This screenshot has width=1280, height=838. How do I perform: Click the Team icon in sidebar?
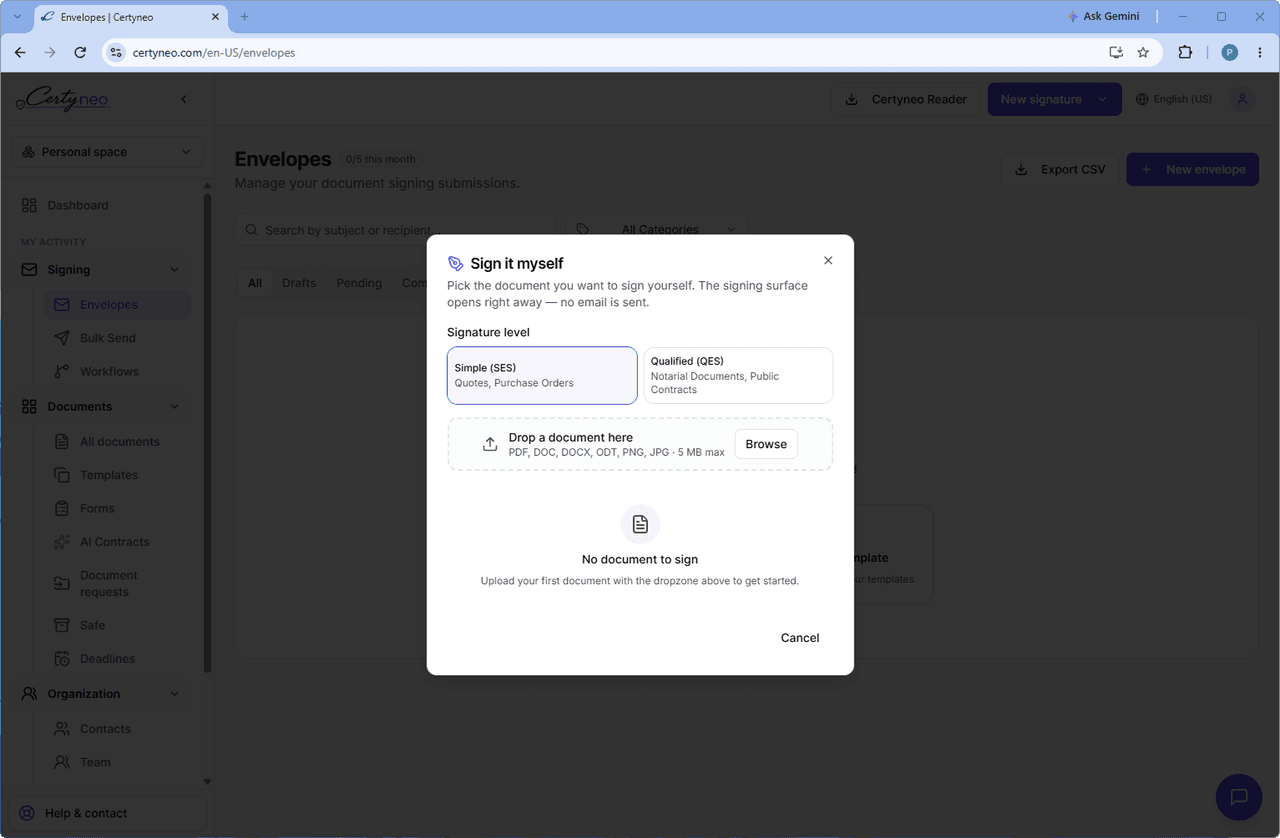pos(62,762)
